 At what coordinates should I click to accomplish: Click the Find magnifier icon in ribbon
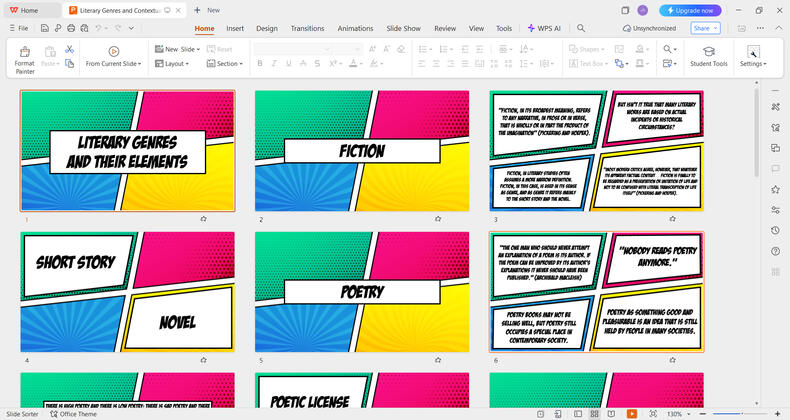coord(667,49)
